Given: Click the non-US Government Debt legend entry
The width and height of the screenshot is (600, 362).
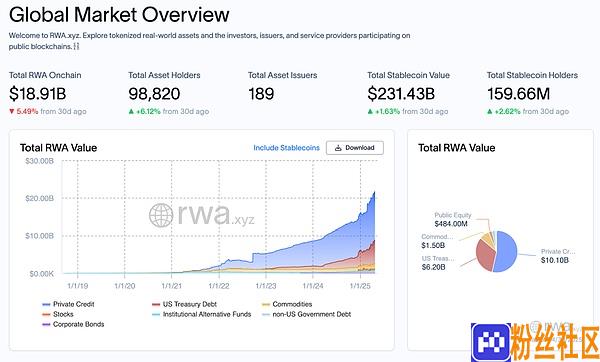Looking at the screenshot, I should (306, 314).
